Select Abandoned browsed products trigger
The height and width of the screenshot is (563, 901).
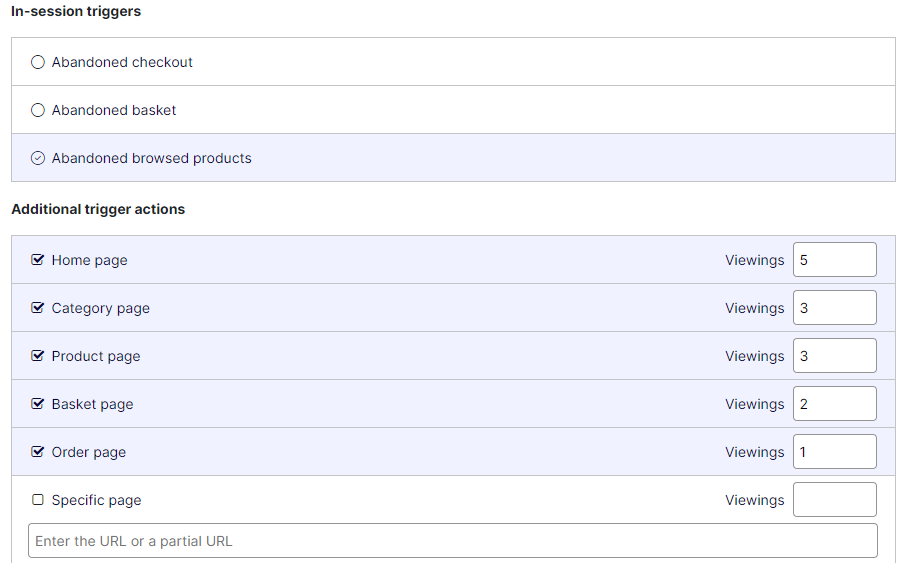(x=38, y=158)
